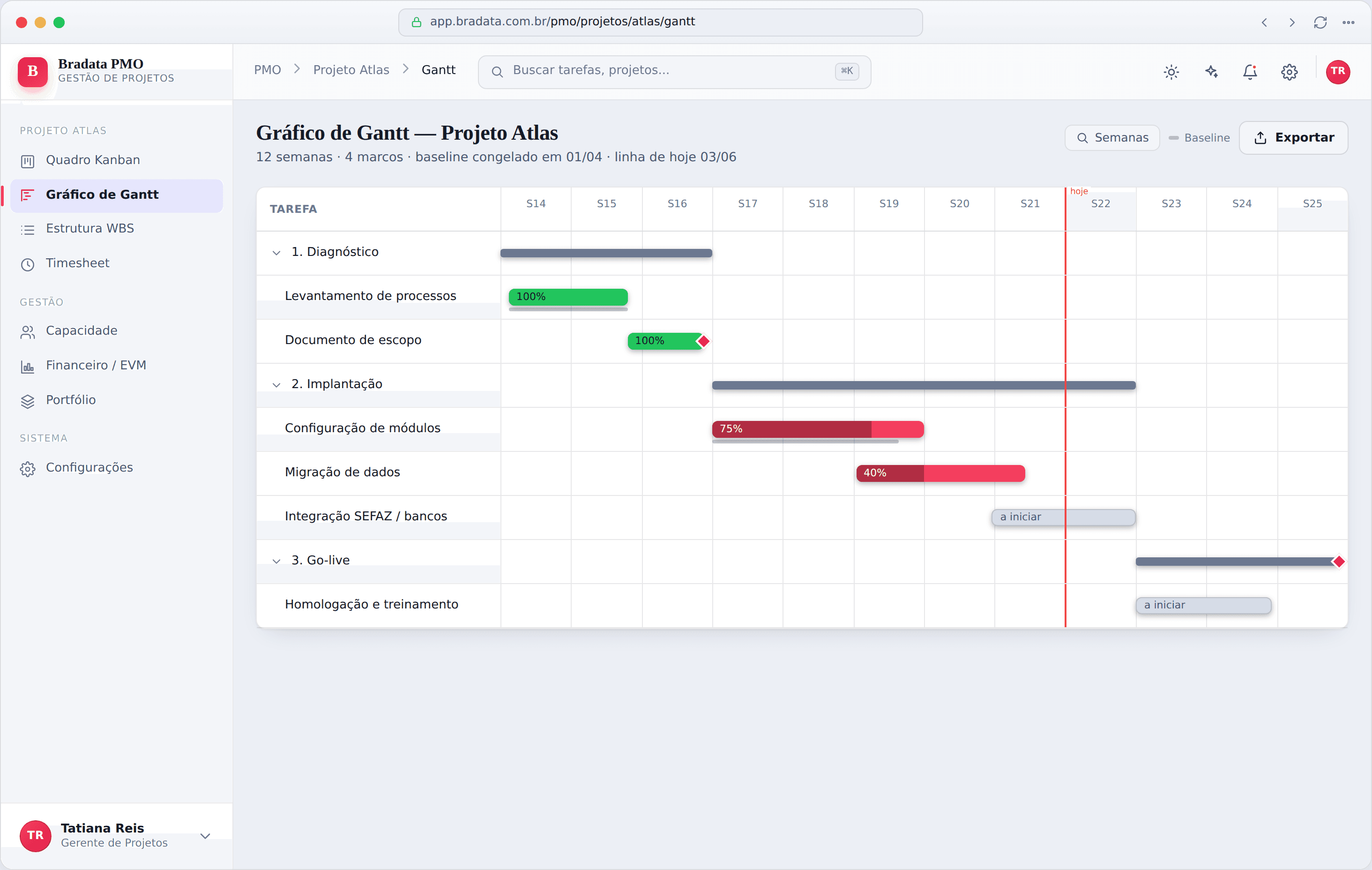Viewport: 1372px width, 870px height.
Task: Click Go-live milestone diamond
Action: 1338,562
